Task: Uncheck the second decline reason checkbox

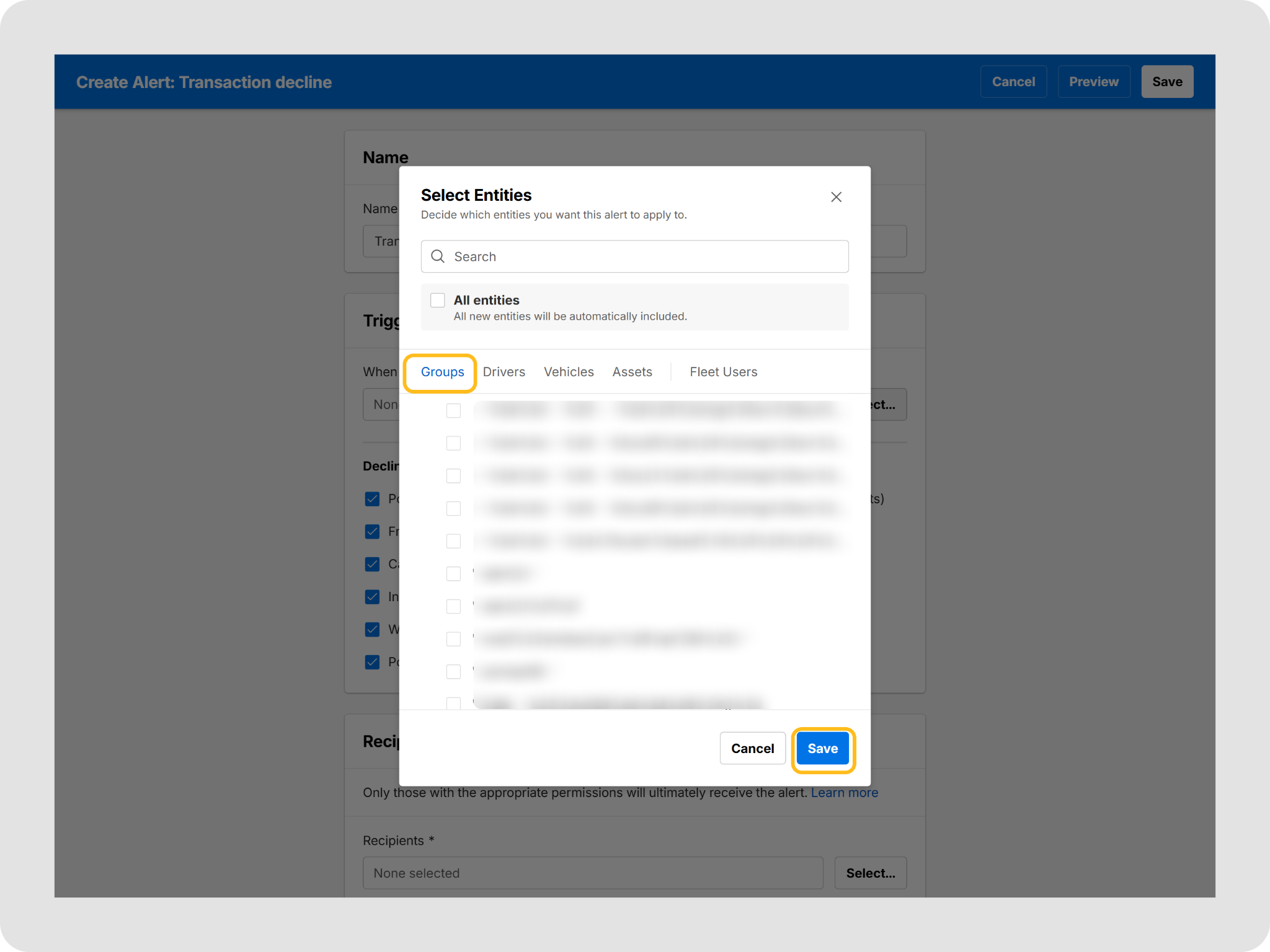Action: (372, 532)
